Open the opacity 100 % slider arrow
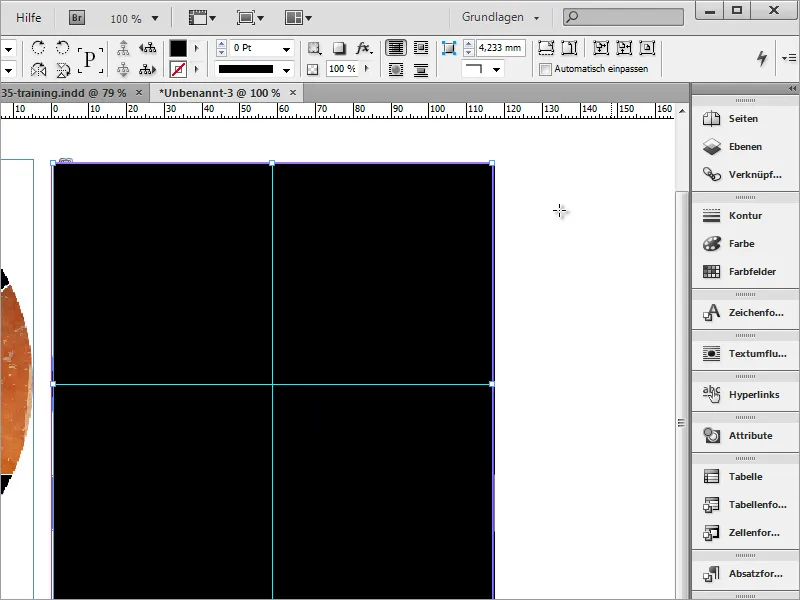 [366, 68]
